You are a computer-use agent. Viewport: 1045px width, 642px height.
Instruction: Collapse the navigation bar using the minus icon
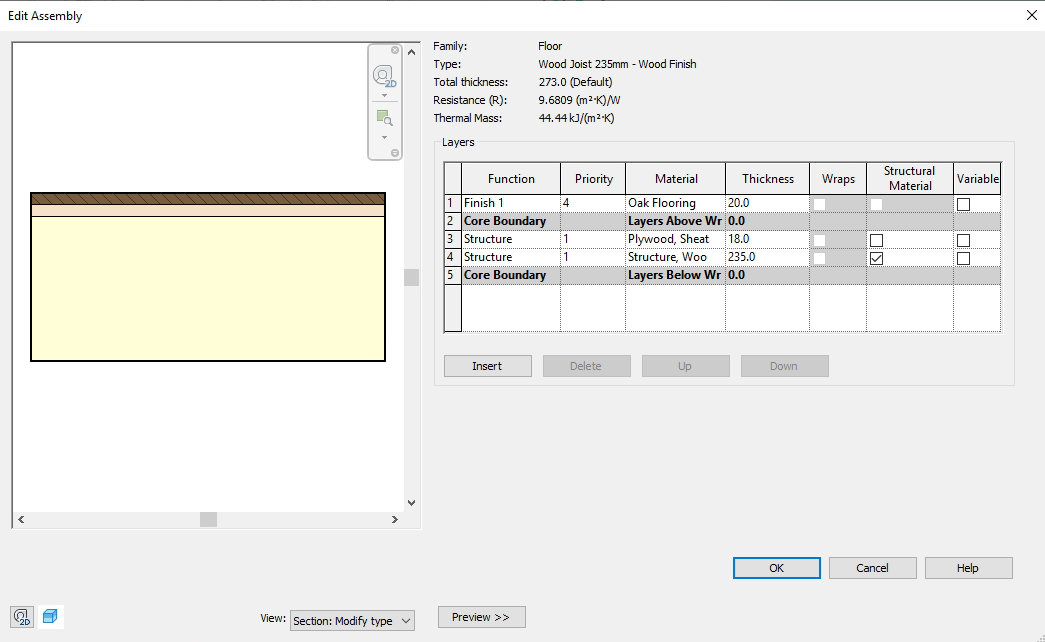(396, 150)
